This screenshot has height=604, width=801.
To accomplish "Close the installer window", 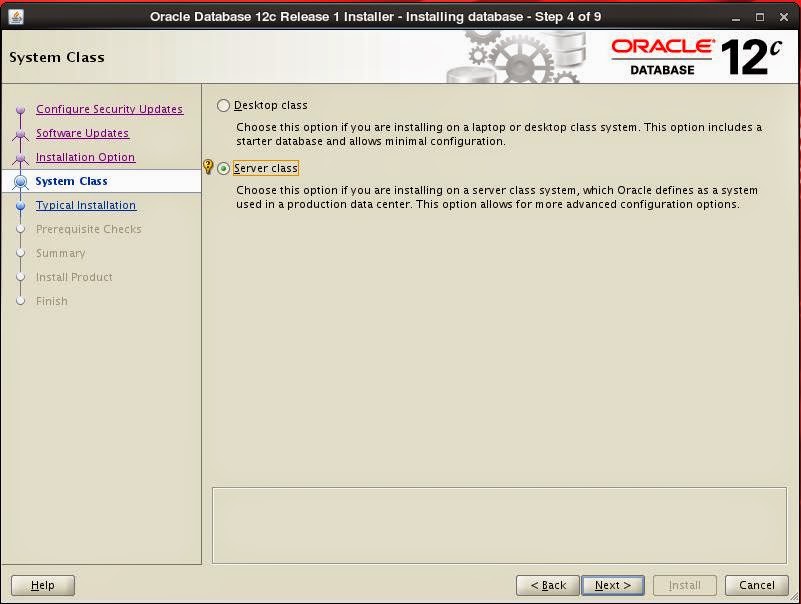I will pos(784,17).
